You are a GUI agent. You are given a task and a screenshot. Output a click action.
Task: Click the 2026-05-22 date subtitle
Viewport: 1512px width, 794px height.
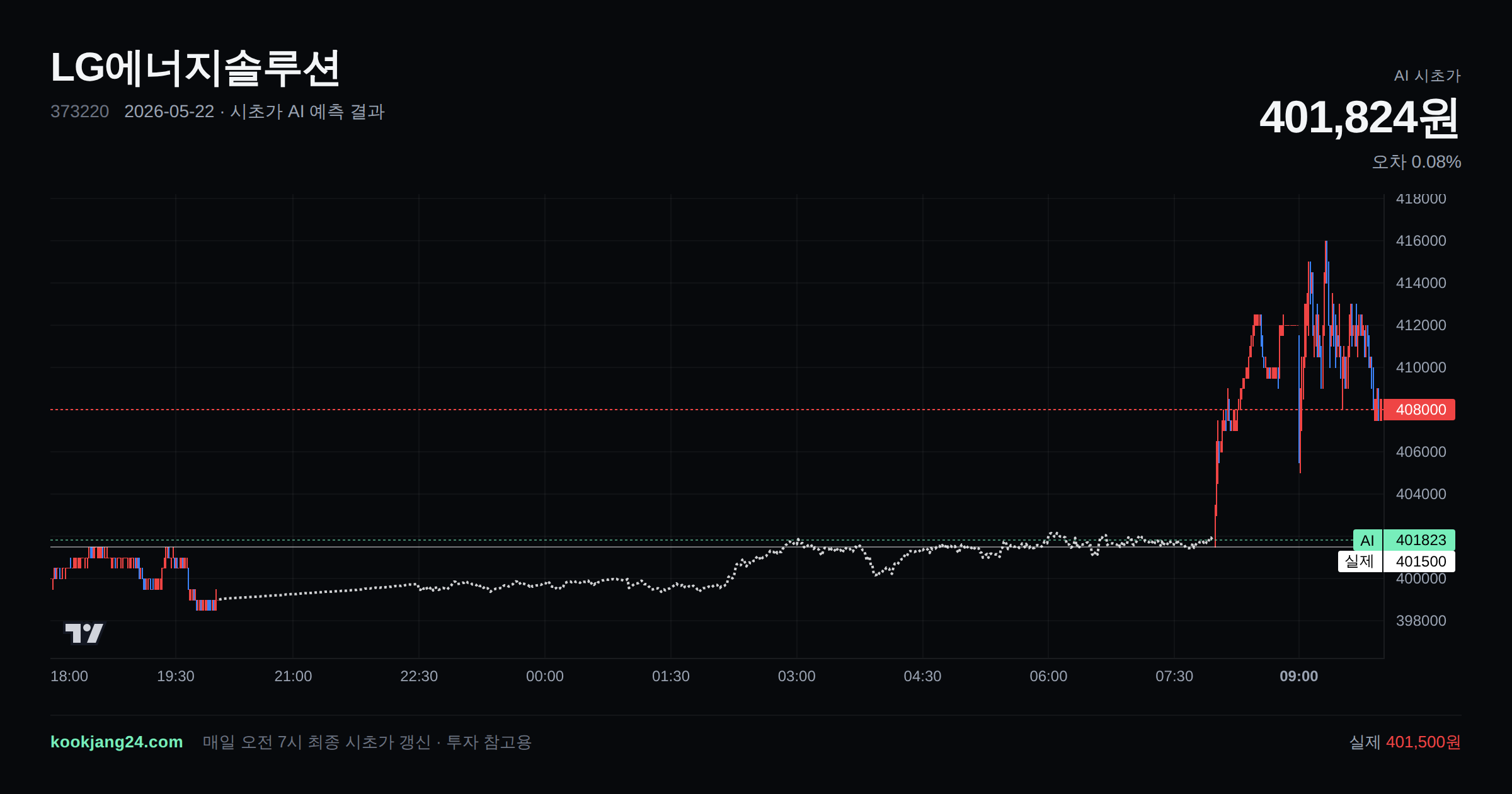point(169,112)
